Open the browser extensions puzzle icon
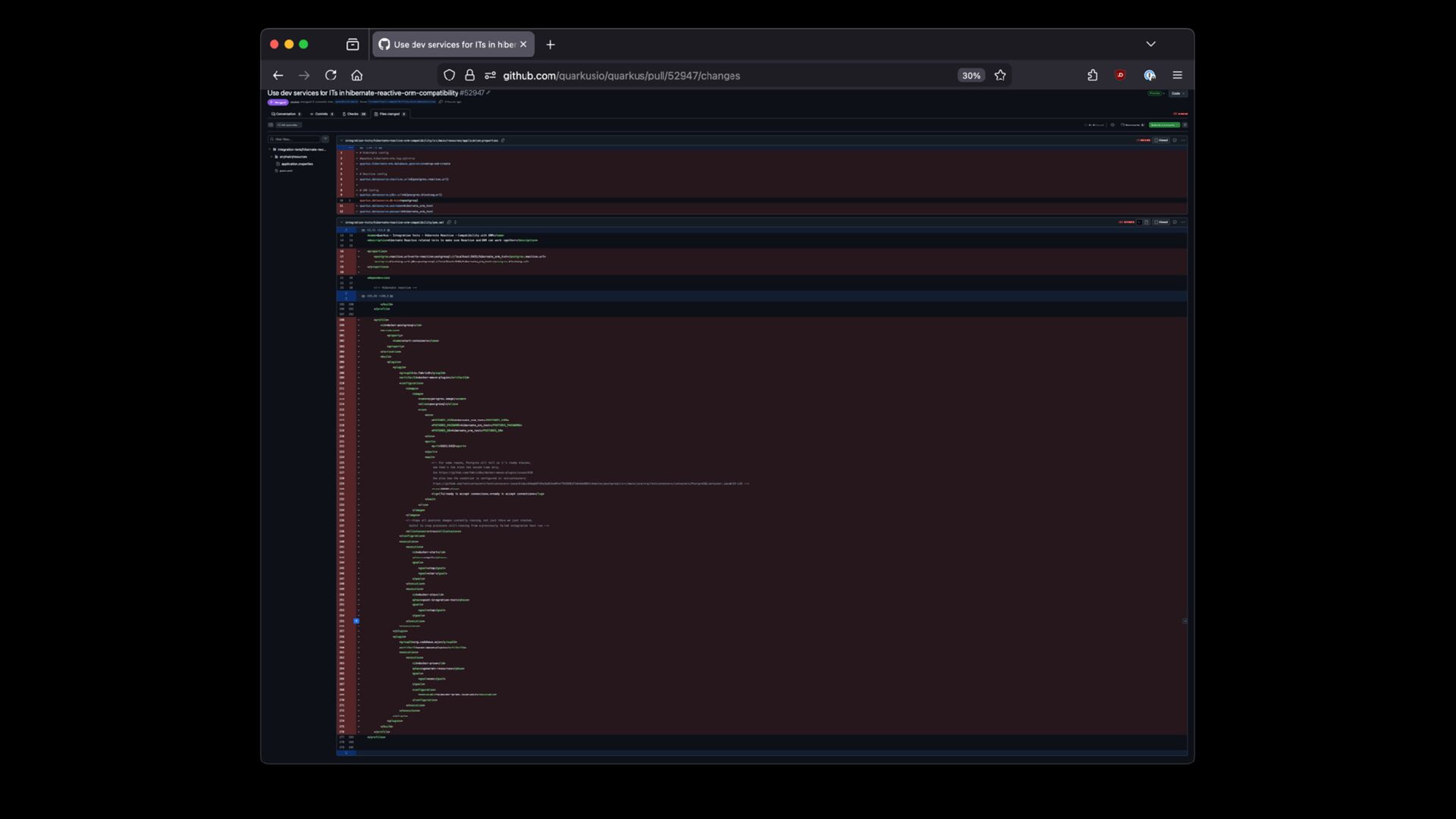 point(1092,75)
